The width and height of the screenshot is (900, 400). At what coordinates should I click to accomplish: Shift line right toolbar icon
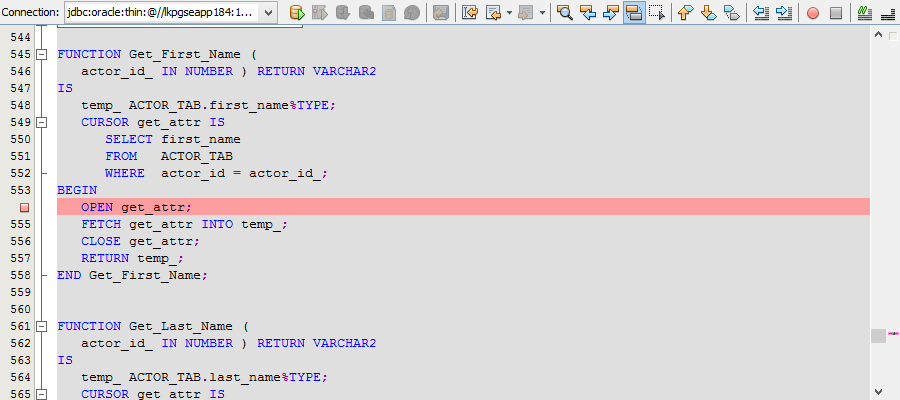784,13
